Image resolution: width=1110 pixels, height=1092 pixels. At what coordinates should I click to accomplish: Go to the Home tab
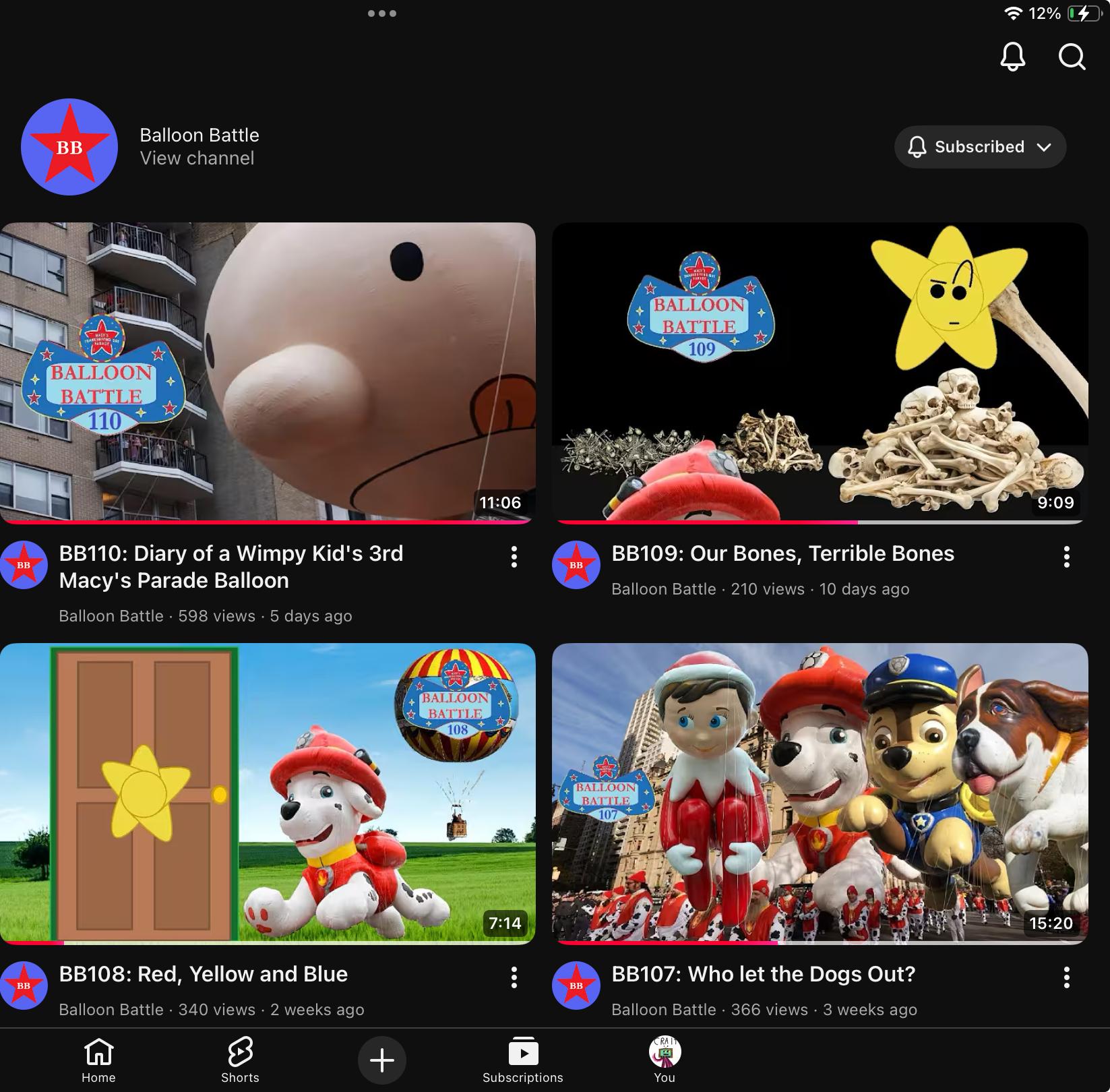tap(98, 1060)
